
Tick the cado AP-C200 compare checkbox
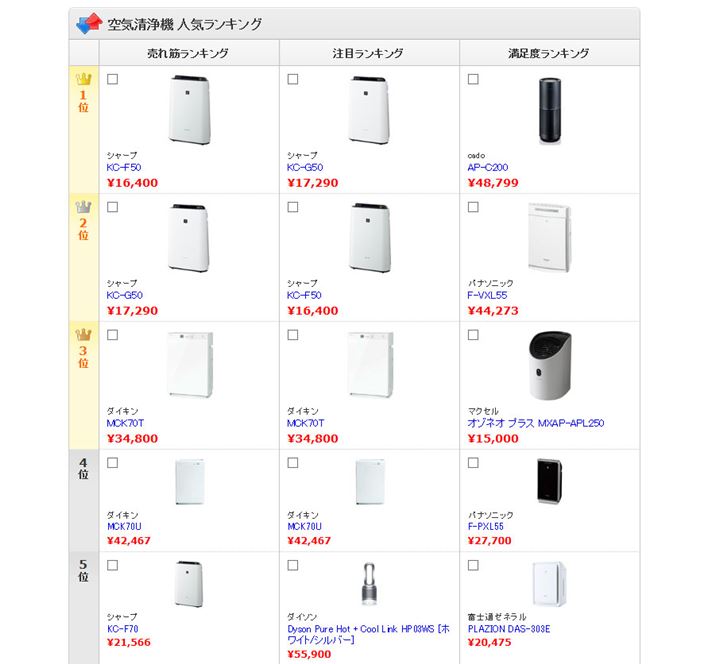(473, 79)
